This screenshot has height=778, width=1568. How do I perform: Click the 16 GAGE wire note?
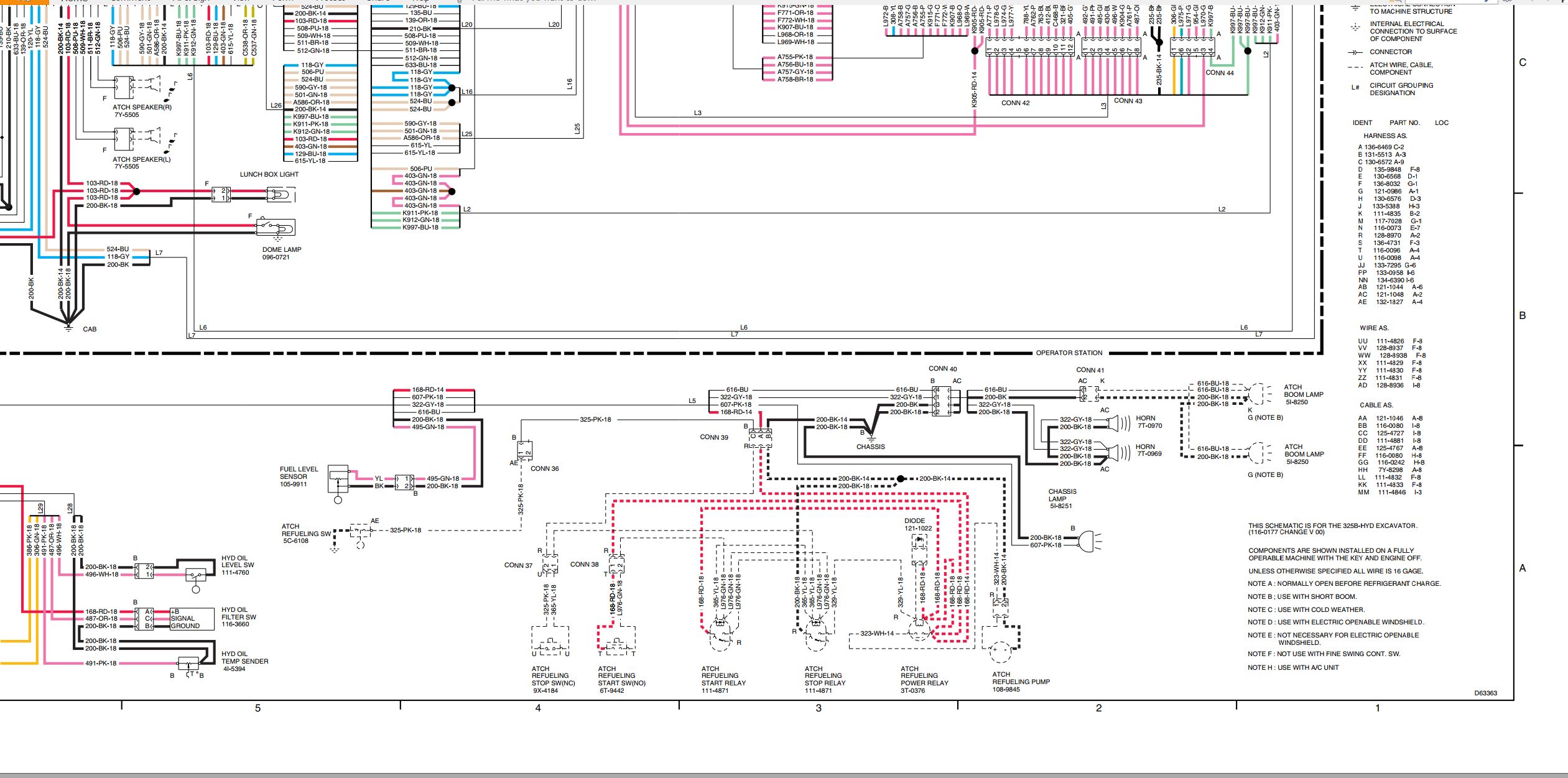coord(1335,571)
